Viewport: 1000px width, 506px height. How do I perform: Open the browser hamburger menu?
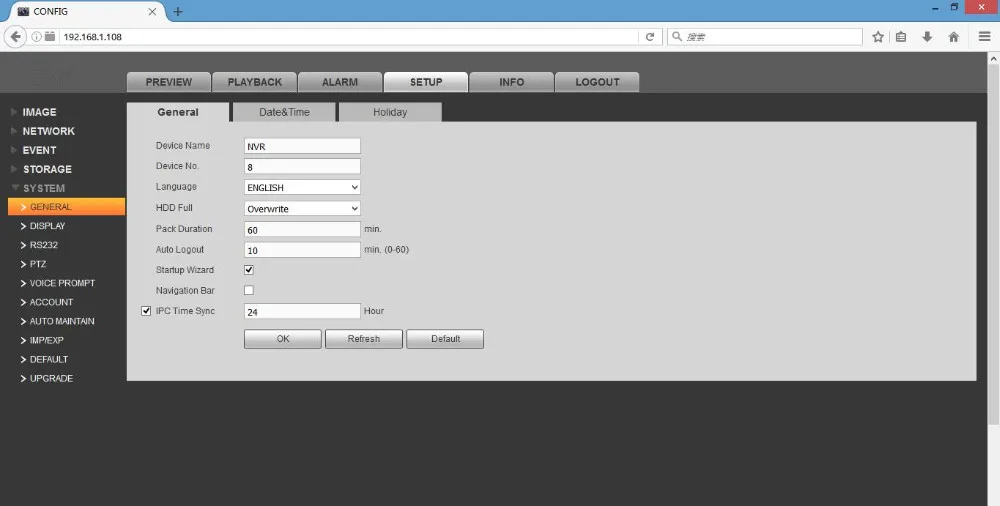985,37
